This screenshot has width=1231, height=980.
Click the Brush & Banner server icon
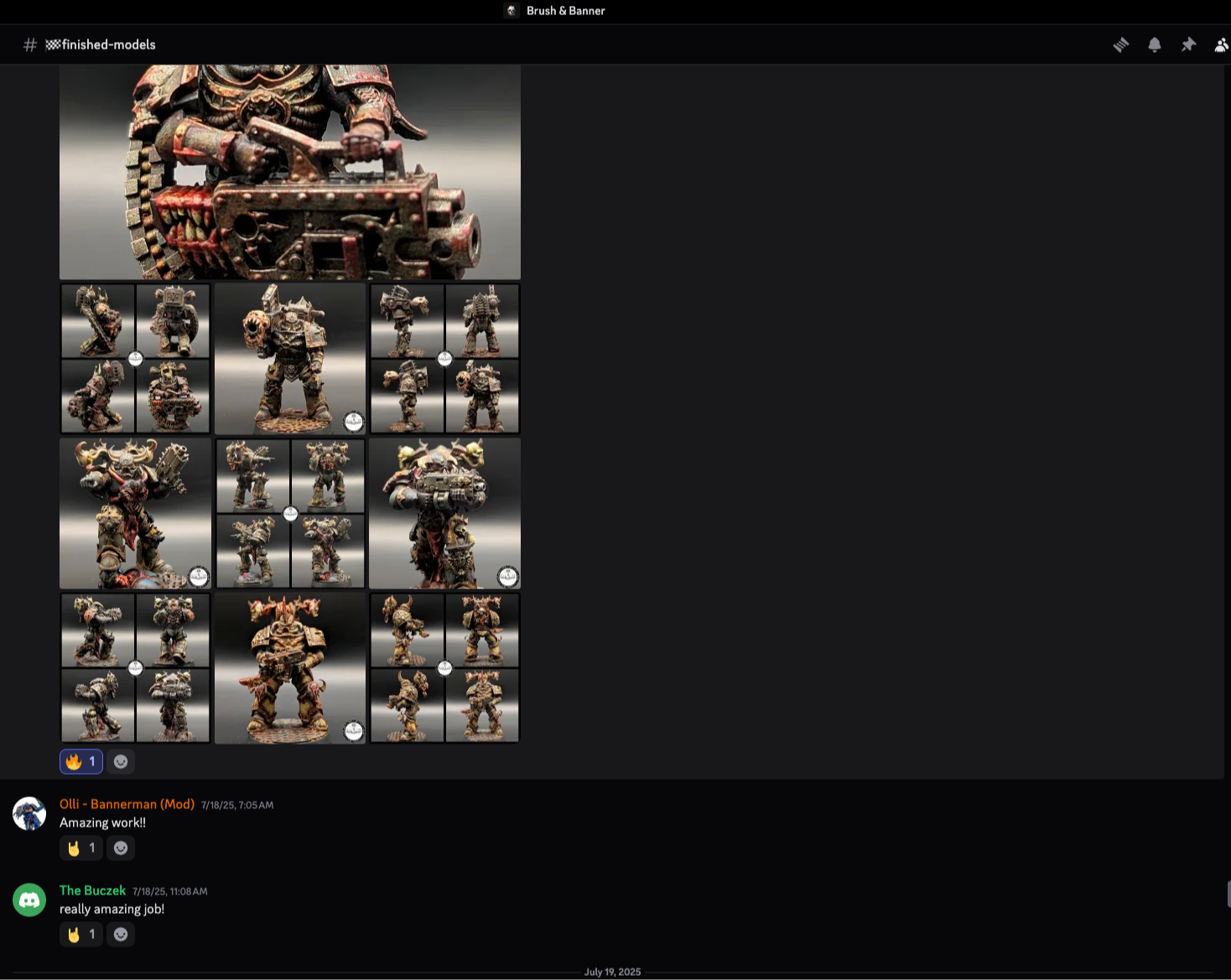(512, 11)
